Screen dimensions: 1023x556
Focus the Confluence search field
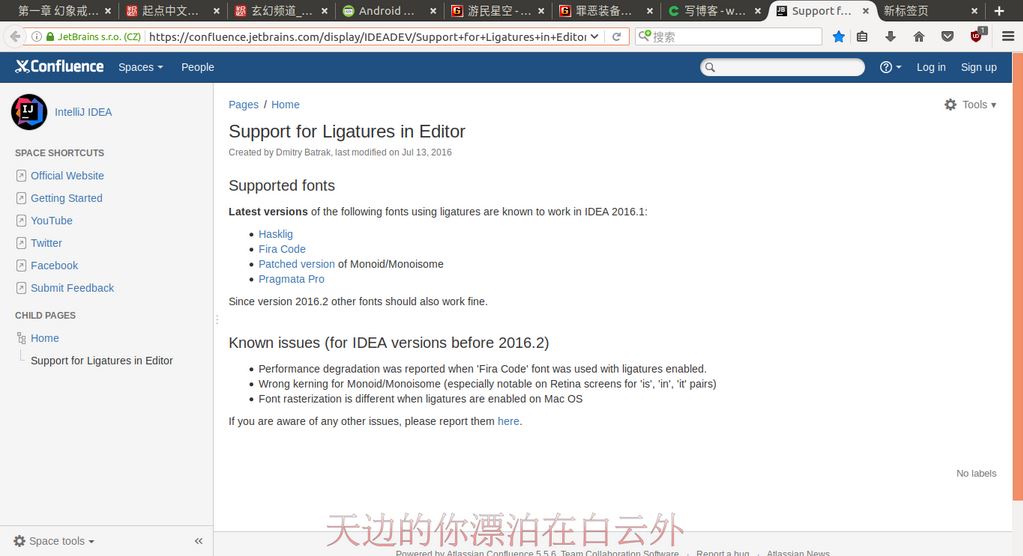pos(782,67)
